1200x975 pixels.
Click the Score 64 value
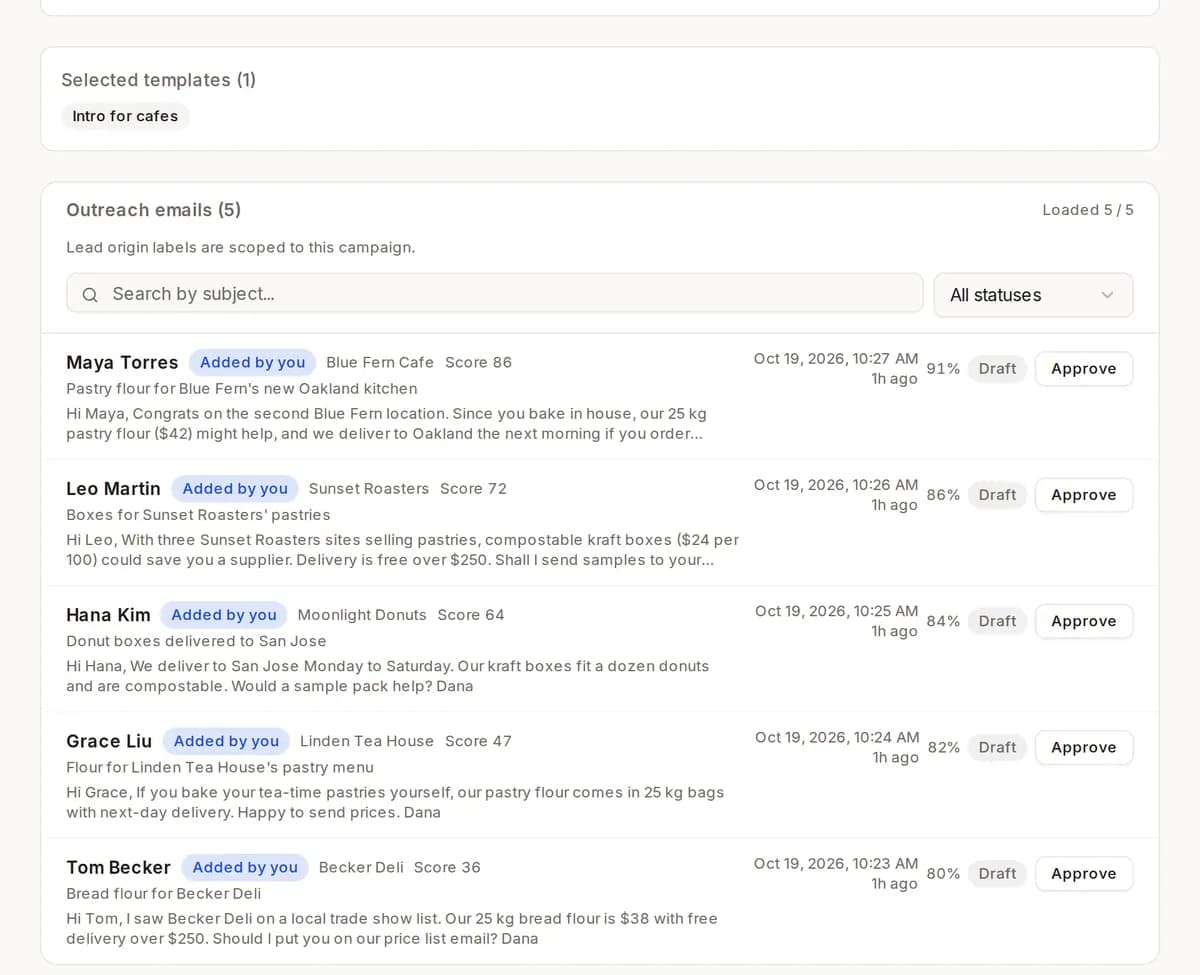471,614
